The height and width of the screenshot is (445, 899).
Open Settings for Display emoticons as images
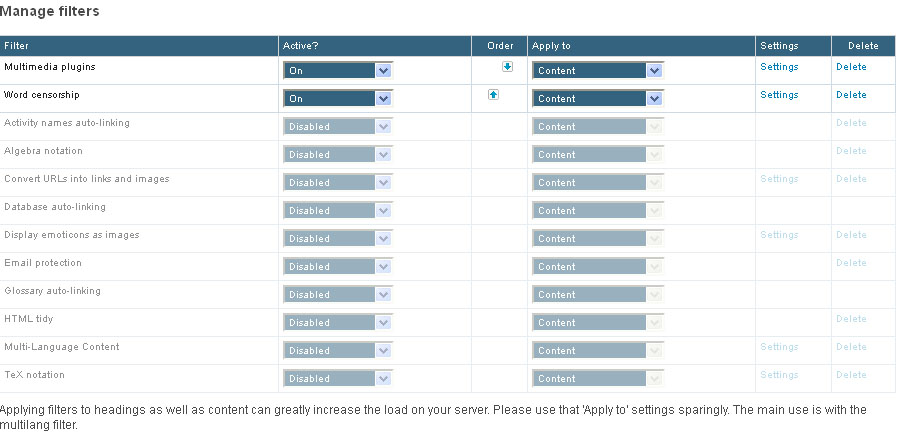click(x=779, y=235)
